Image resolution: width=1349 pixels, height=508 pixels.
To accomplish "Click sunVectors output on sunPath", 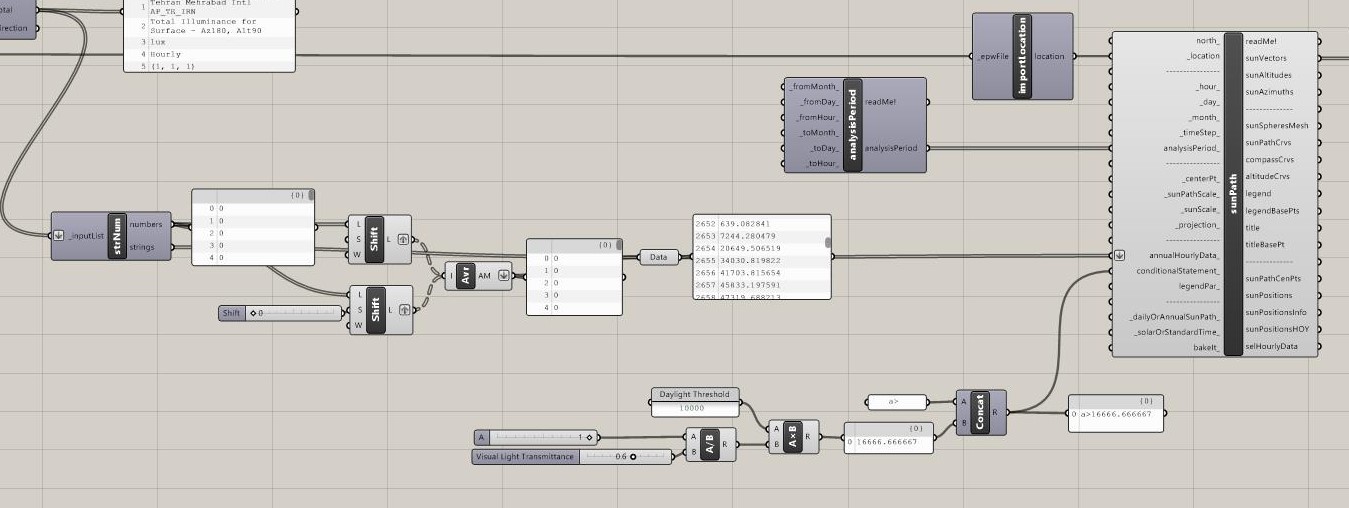I will pos(1266,58).
